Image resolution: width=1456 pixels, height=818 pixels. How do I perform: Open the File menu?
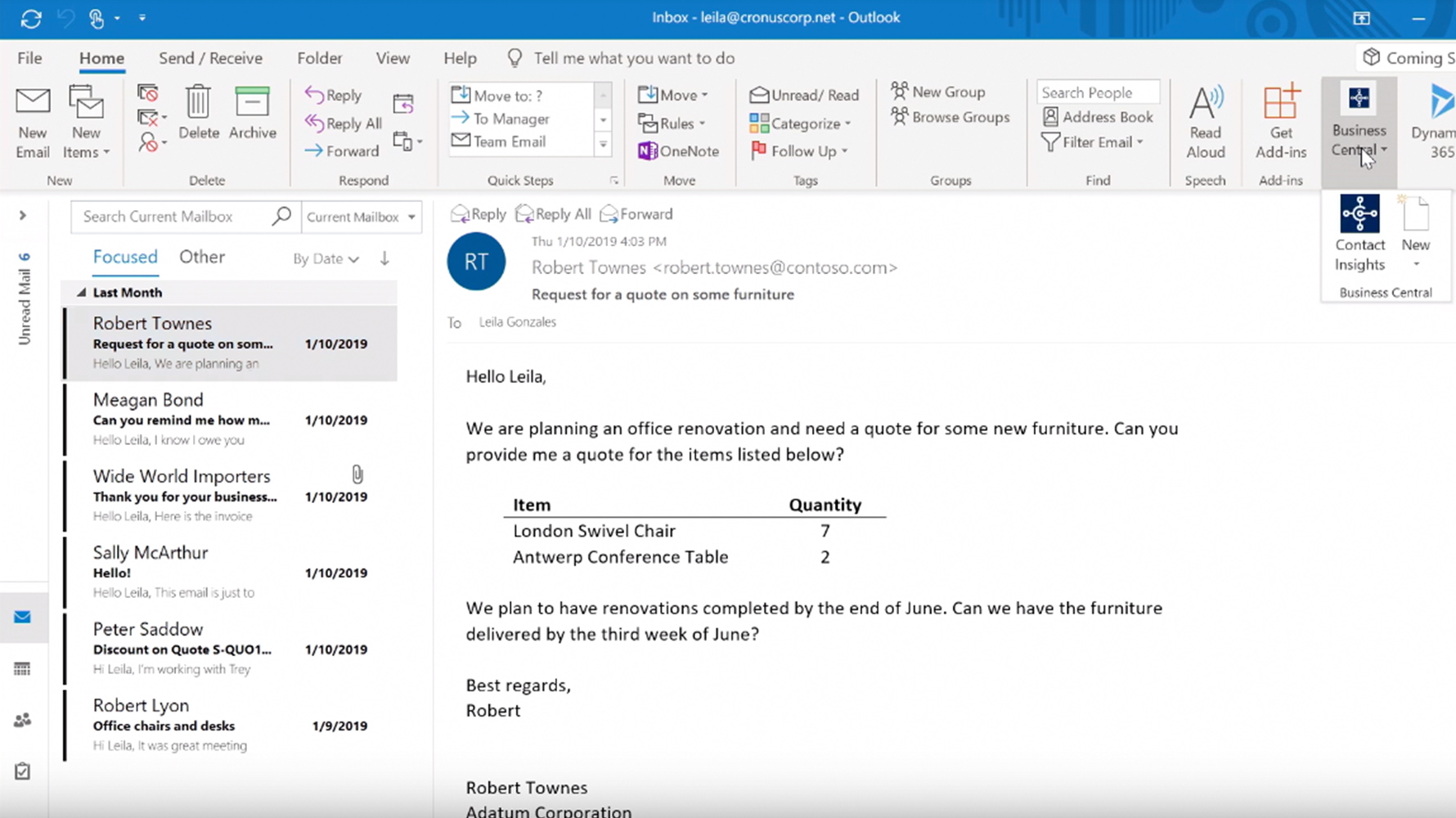pyautogui.click(x=29, y=58)
